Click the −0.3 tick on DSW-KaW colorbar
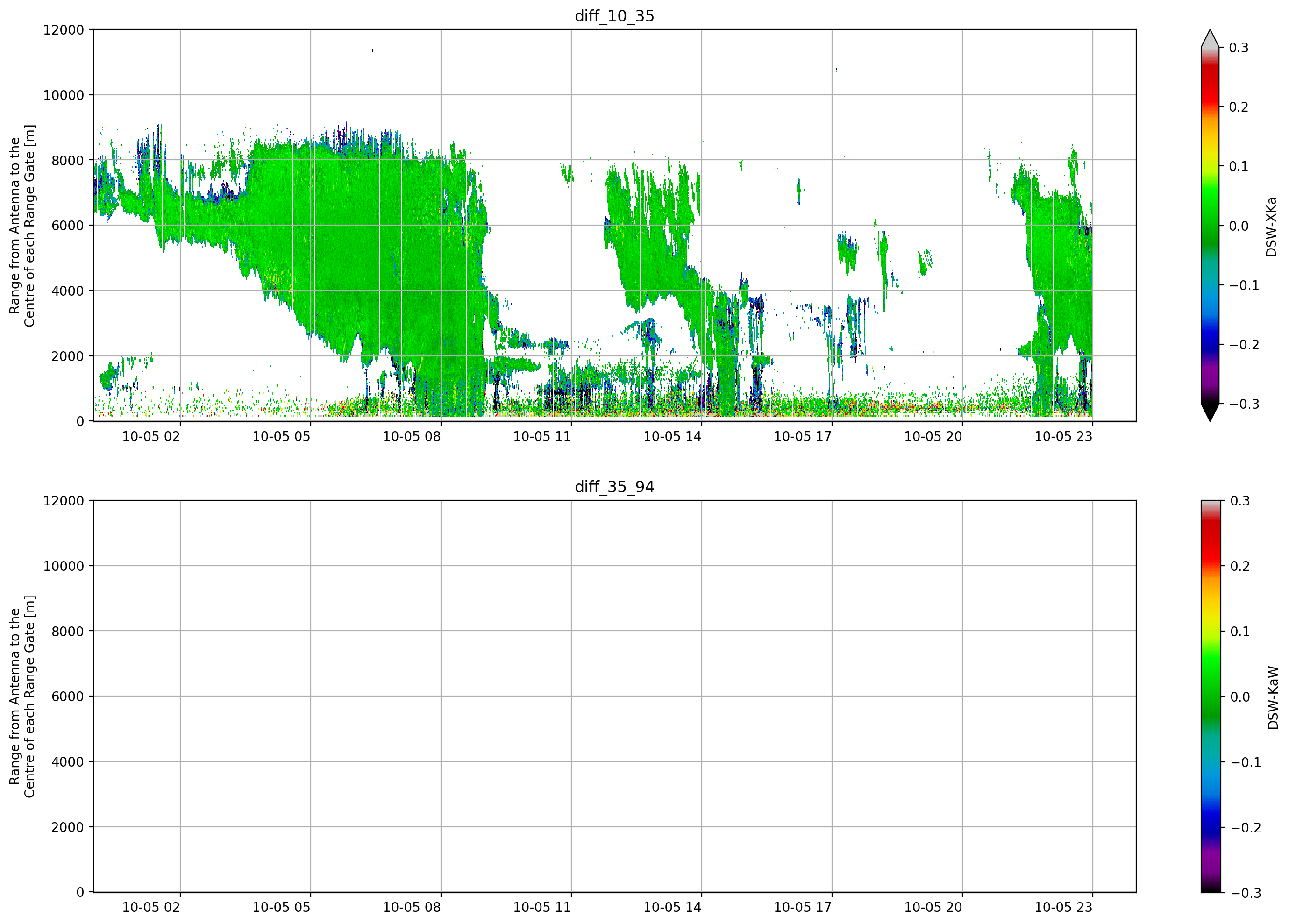The height and width of the screenshot is (924, 1289). 1245,893
